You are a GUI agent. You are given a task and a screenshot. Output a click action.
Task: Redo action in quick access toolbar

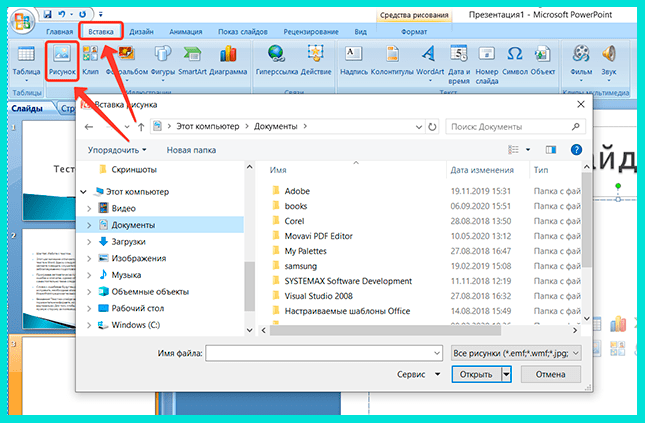click(x=82, y=14)
